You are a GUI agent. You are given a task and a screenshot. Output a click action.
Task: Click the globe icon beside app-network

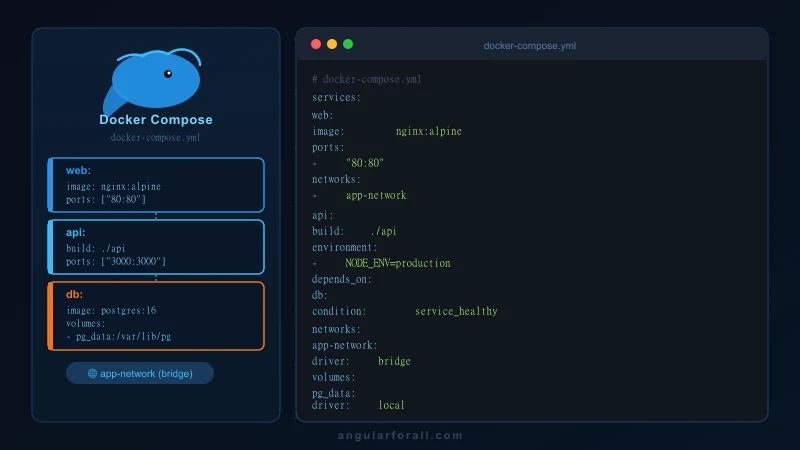point(92,373)
